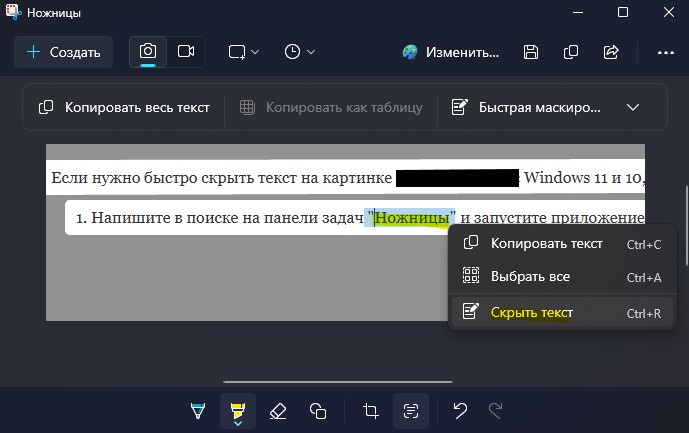Screen dimensions: 689x433
Task: Click Копировать весь текст
Action: [124, 107]
